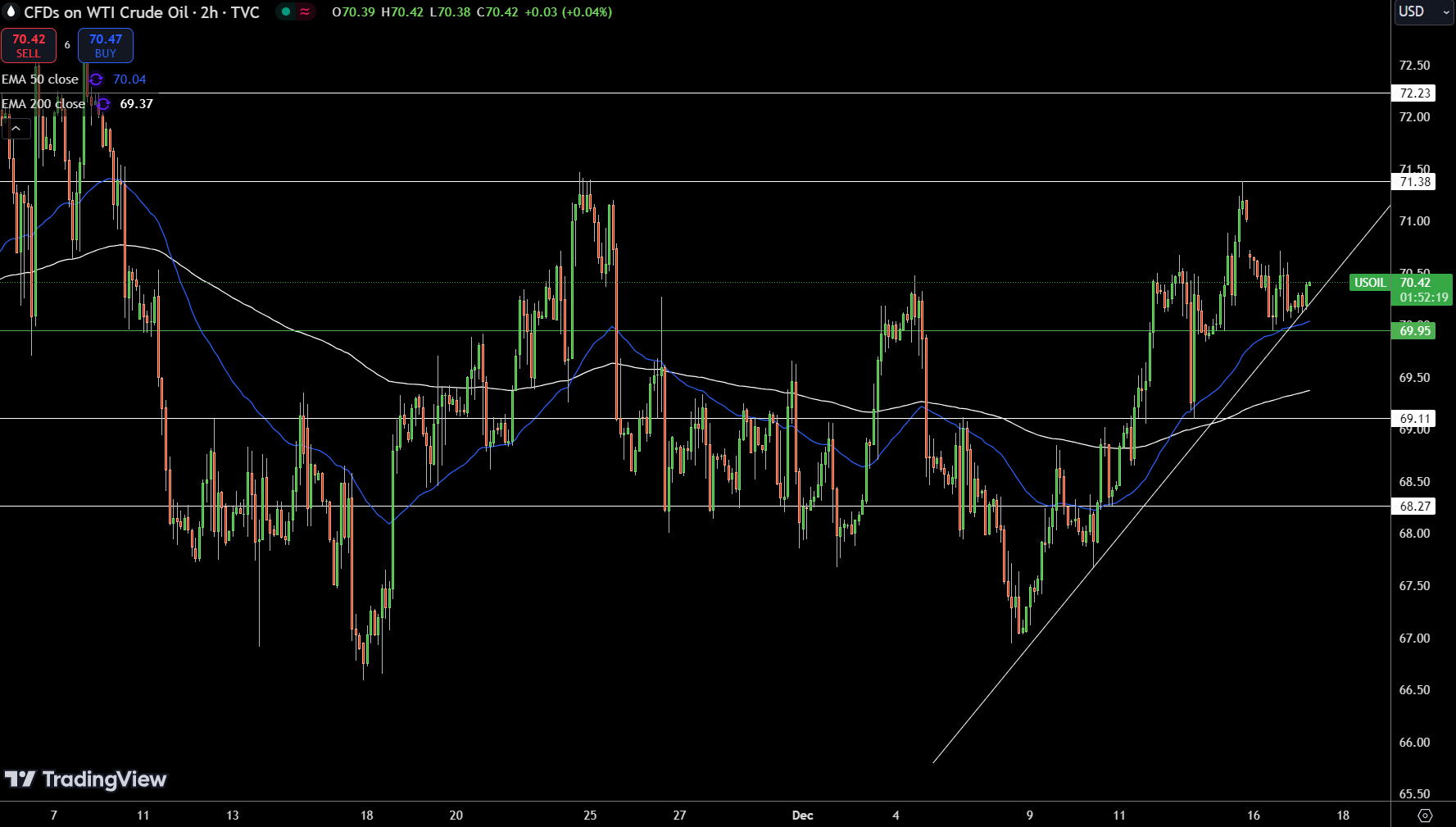Collapse the indicator legend with chevron
The image size is (1456, 827).
[x=16, y=128]
